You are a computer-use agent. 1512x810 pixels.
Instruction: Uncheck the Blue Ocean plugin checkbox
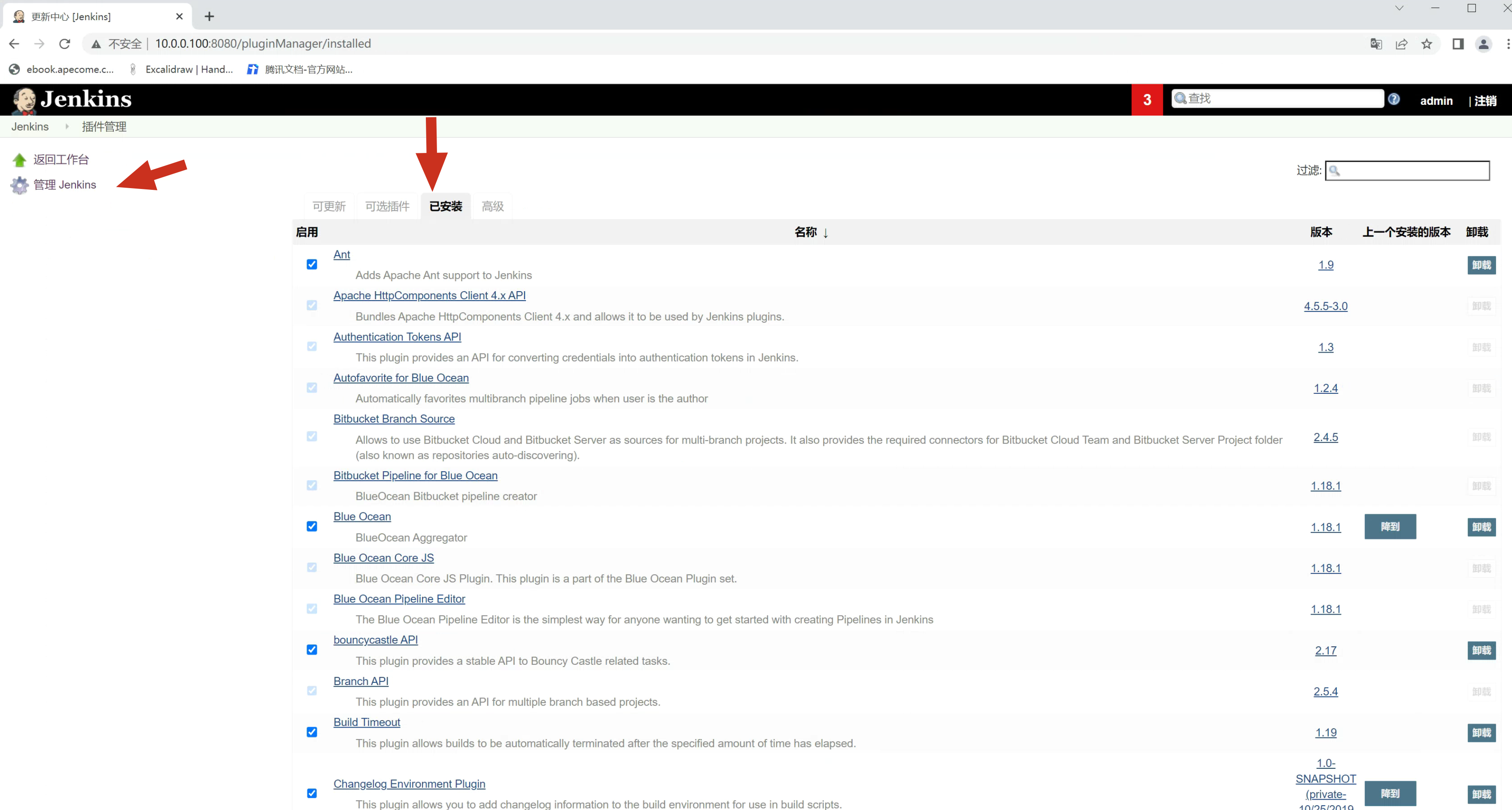pyautogui.click(x=312, y=526)
